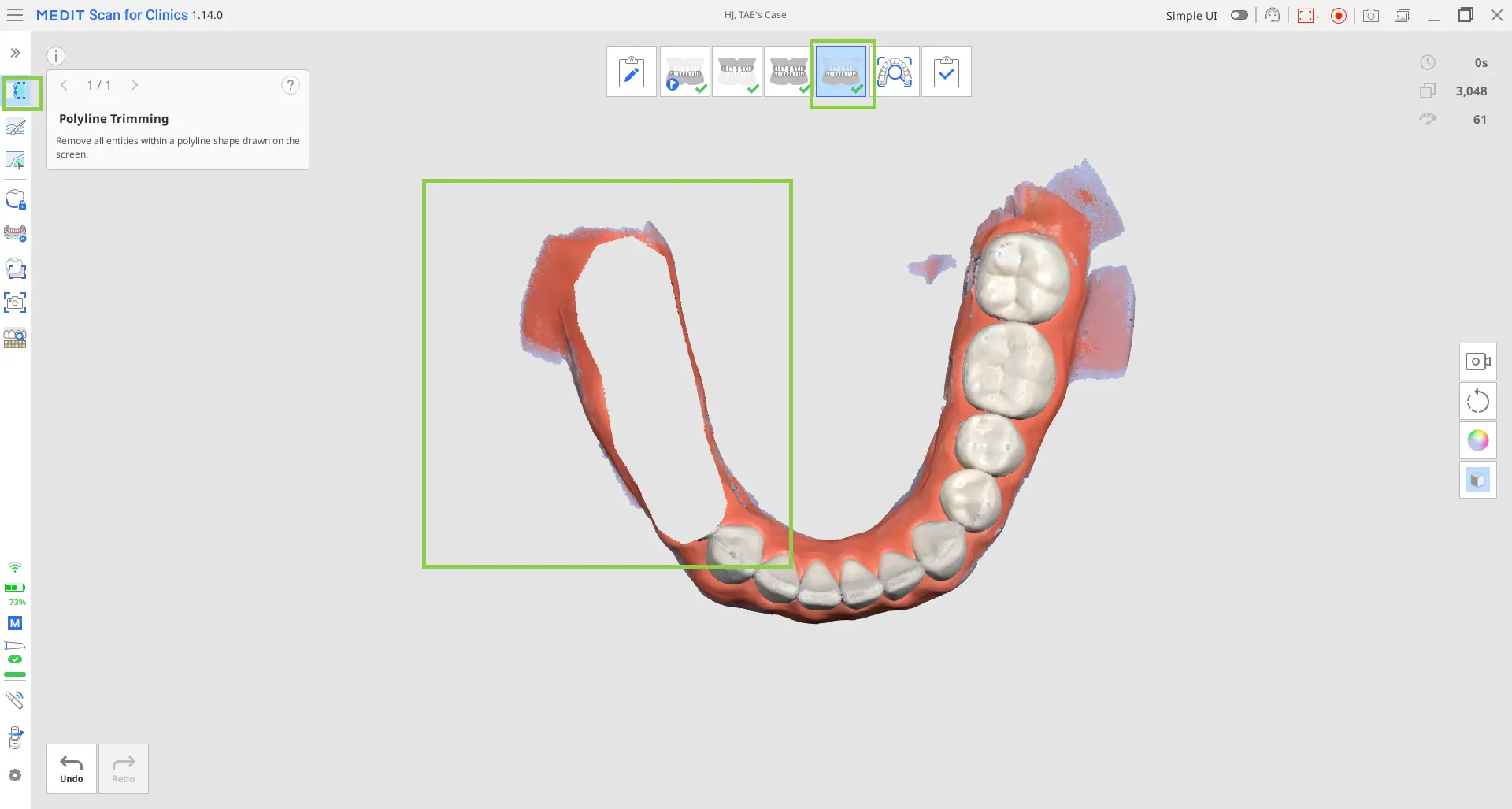Click the scan replay tool icon
1512x809 pixels.
pos(15,269)
